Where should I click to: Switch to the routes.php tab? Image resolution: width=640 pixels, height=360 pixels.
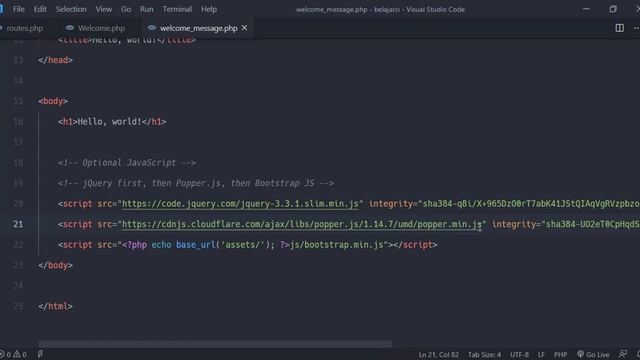(x=24, y=28)
